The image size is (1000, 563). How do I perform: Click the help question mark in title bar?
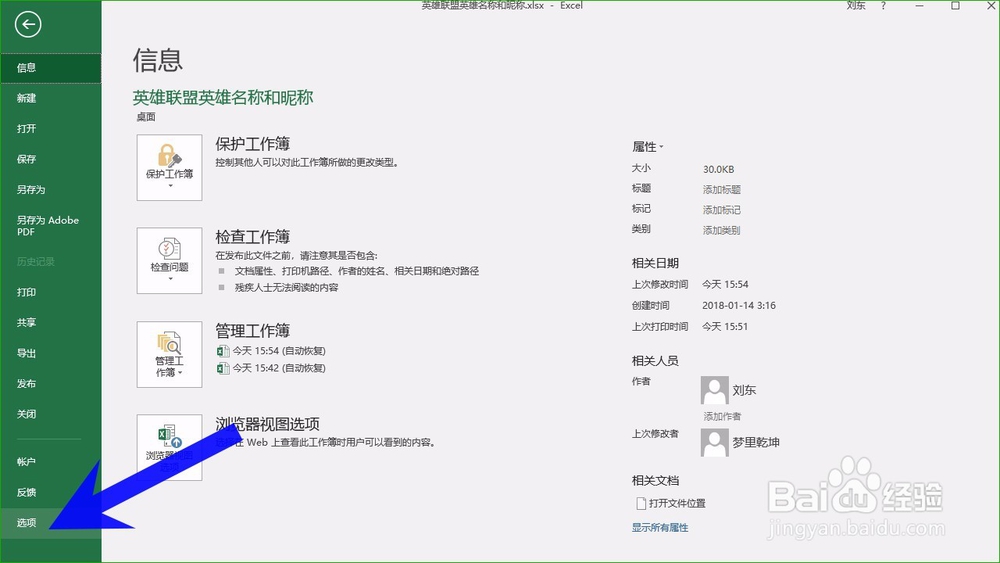pyautogui.click(x=883, y=5)
